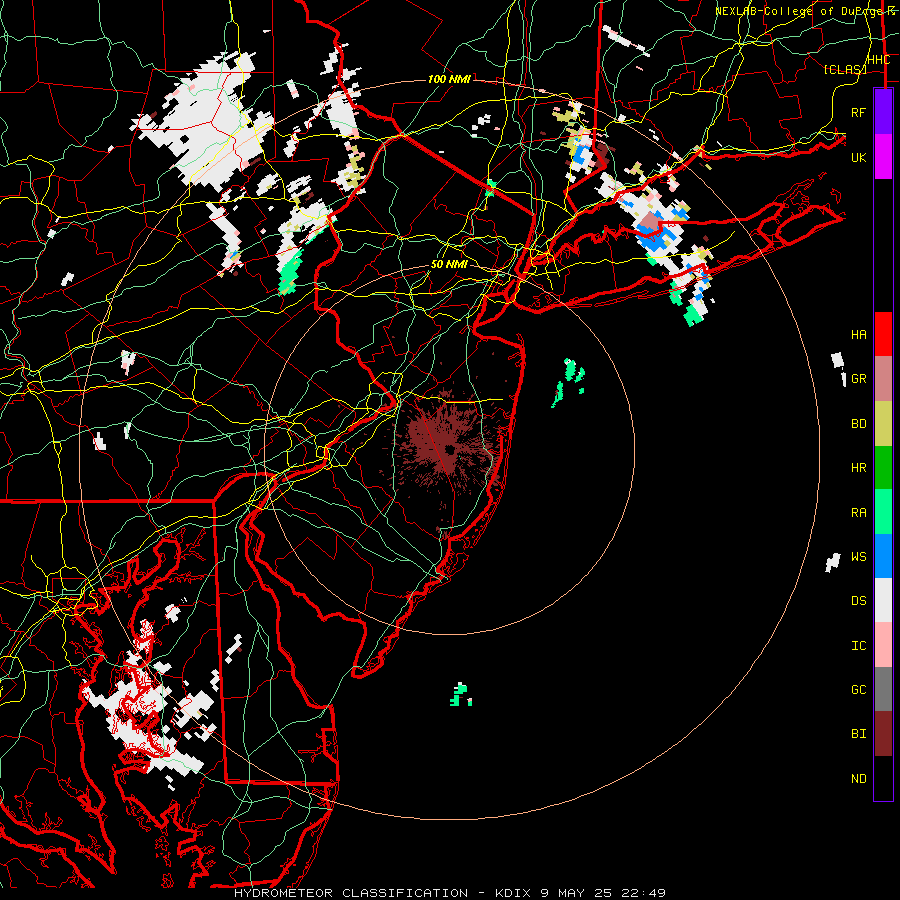Select the pink-brown GR graupel color swatch

[883, 379]
